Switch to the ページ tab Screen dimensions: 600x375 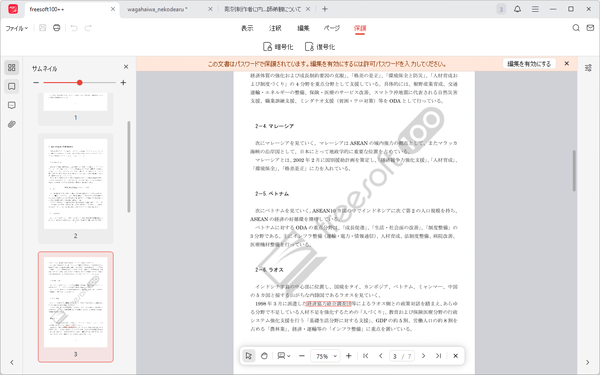click(332, 28)
